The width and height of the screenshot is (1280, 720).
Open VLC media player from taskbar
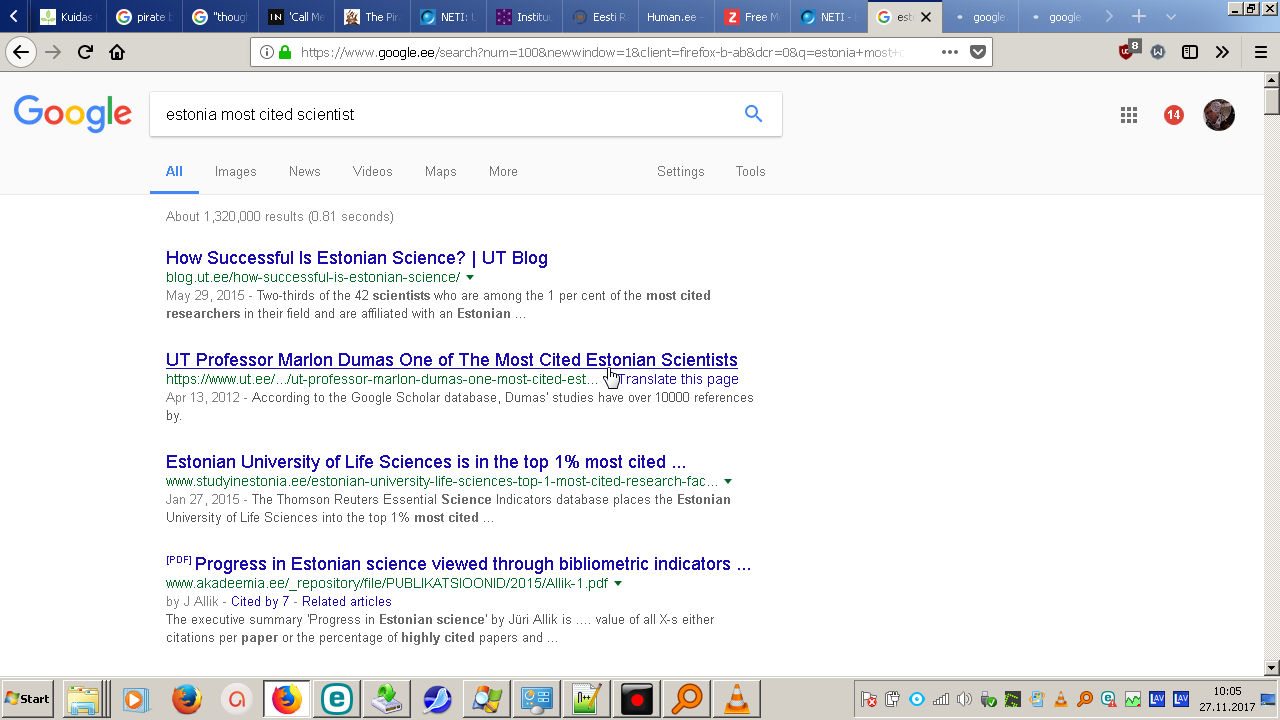pos(736,699)
